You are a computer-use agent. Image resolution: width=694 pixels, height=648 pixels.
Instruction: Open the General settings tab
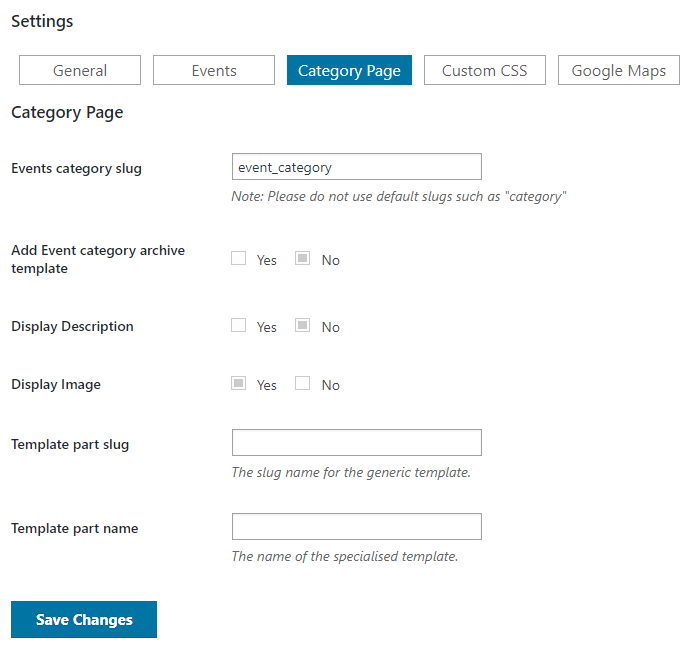80,70
